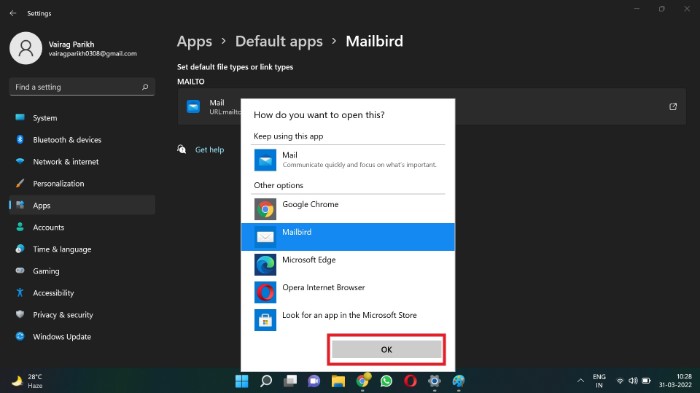Select Apps in the sidebar
The width and height of the screenshot is (700, 393).
tap(82, 205)
